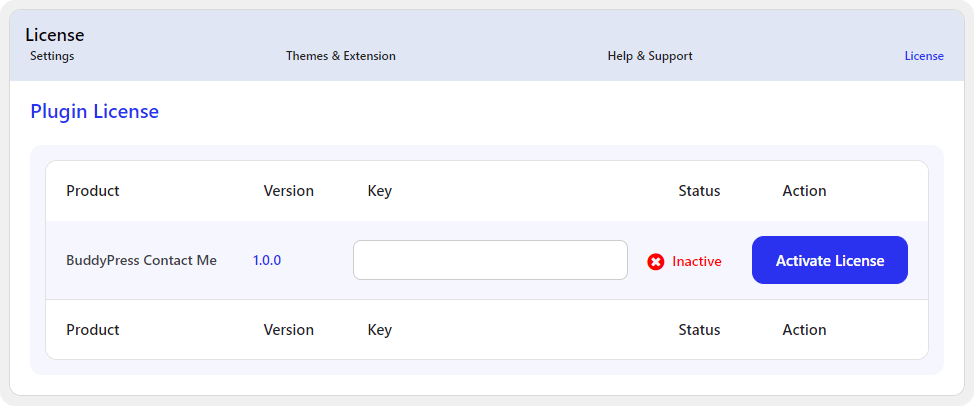Click the Status label in table footer
The height and width of the screenshot is (406, 974).
point(699,330)
